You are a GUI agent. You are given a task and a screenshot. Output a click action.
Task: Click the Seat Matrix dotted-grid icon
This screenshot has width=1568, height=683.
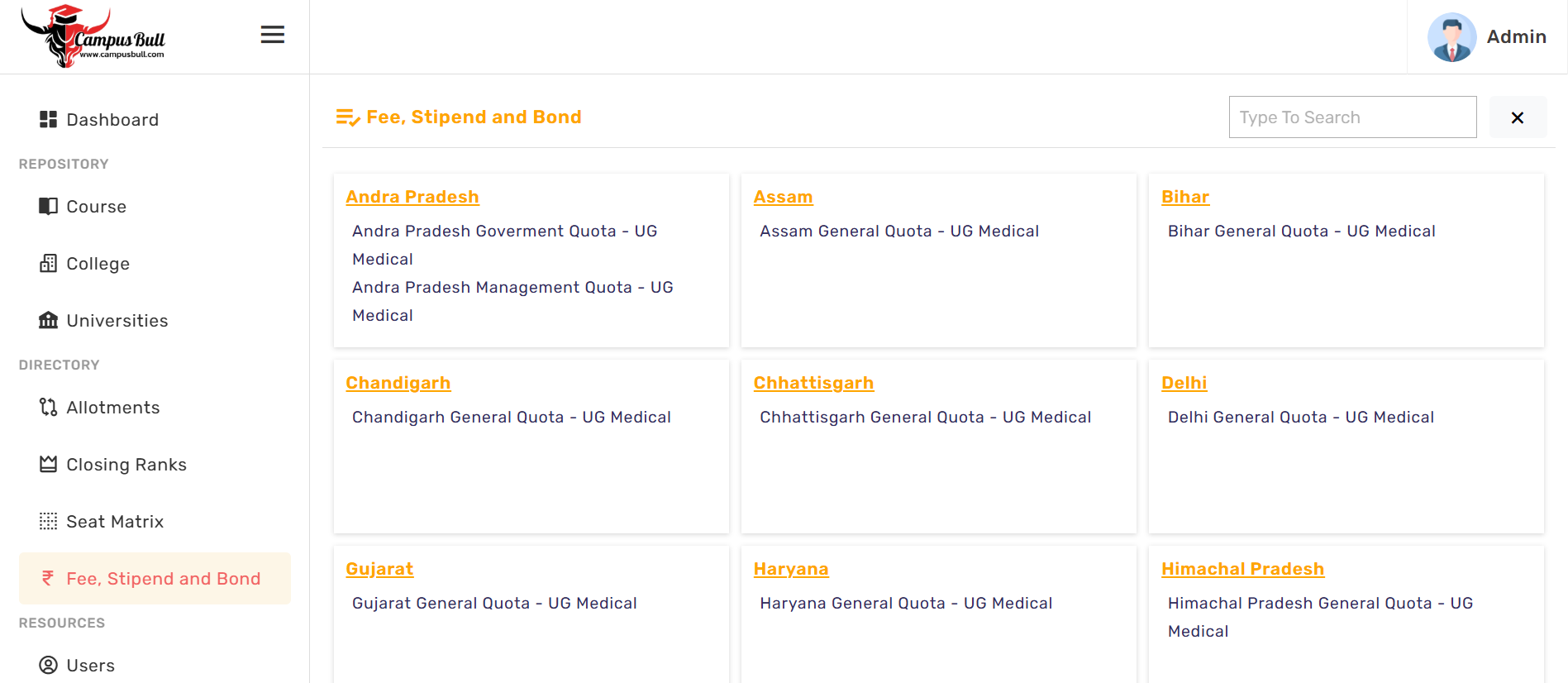pos(48,521)
